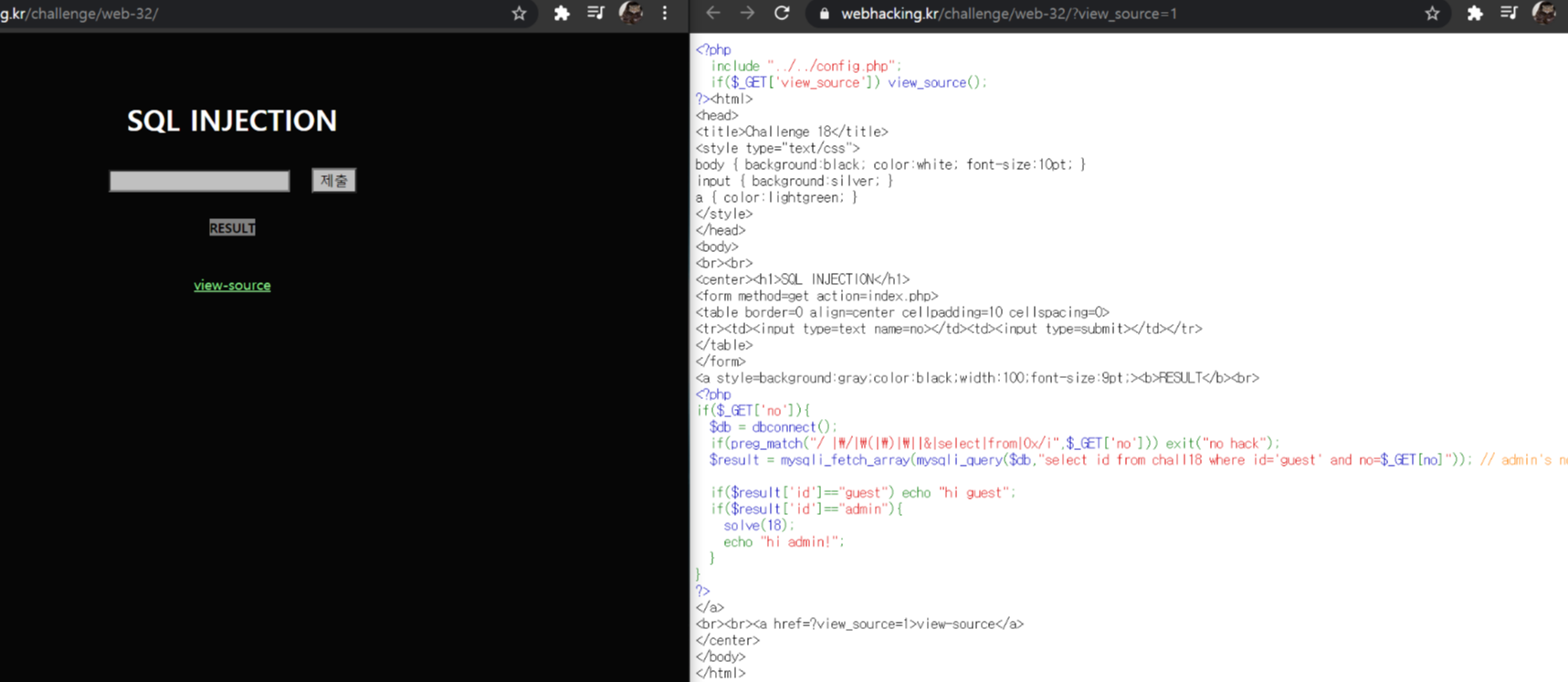Click the $db = dbconnect() source line
The image size is (1568, 682).
click(773, 427)
